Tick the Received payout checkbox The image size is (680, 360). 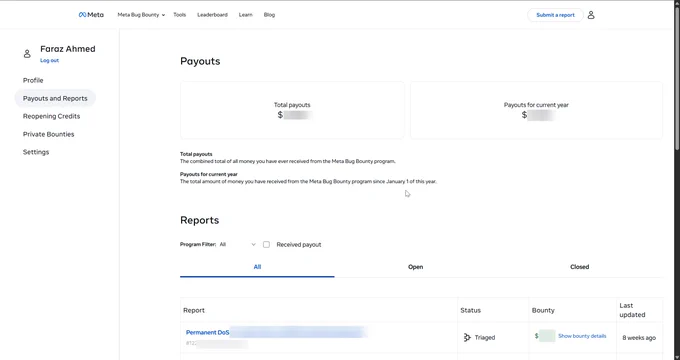[266, 245]
